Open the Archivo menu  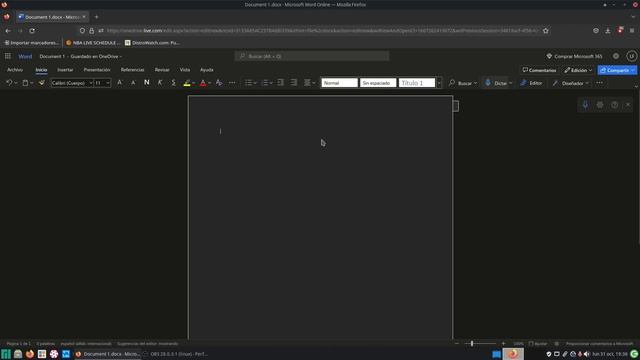tap(15, 70)
